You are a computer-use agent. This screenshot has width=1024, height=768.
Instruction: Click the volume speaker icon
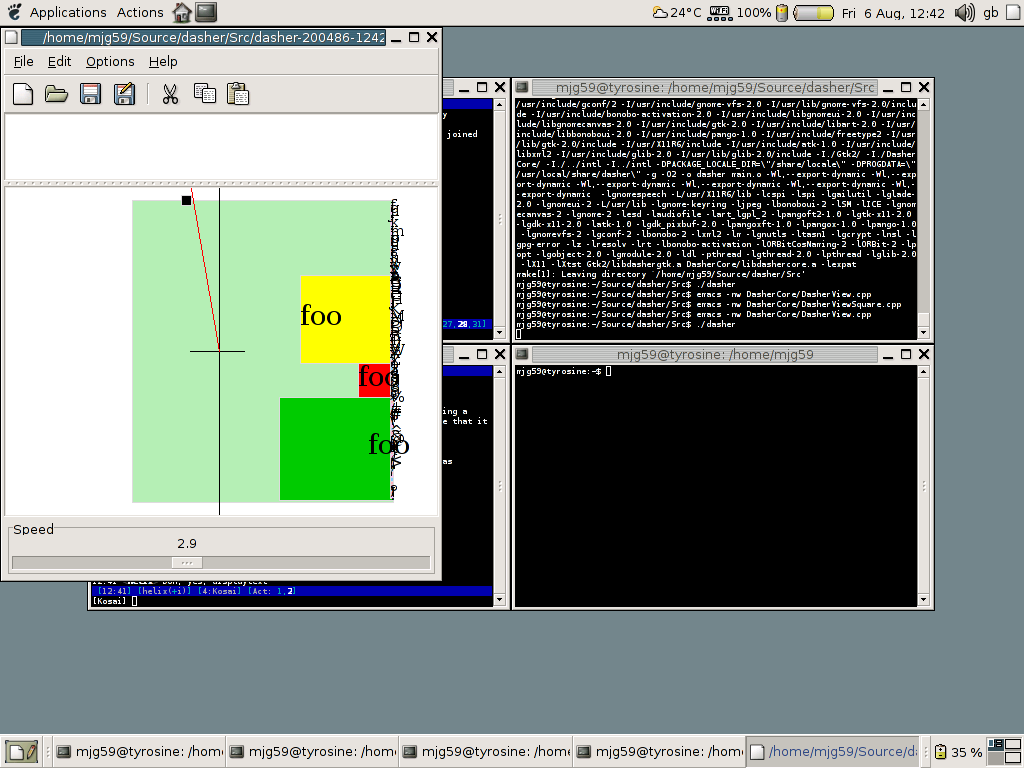[964, 12]
